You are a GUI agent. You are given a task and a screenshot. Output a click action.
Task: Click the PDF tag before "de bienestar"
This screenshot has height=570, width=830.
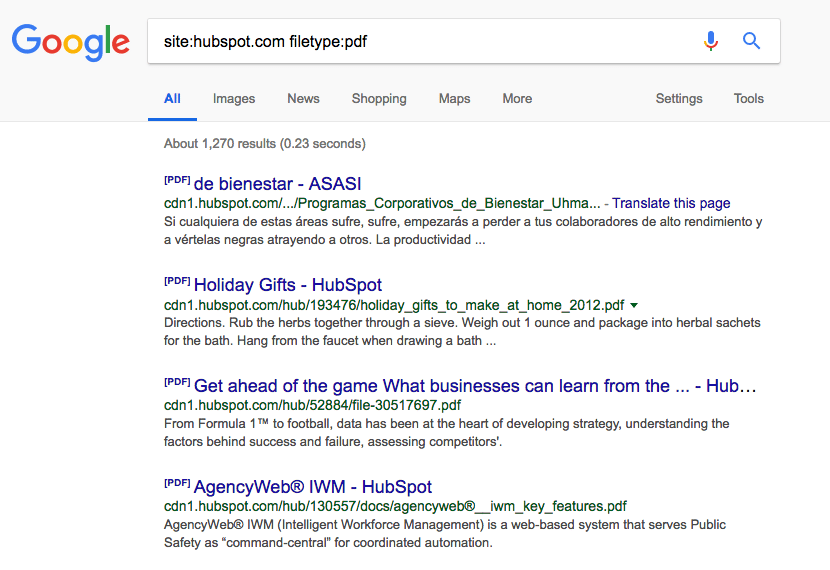177,180
